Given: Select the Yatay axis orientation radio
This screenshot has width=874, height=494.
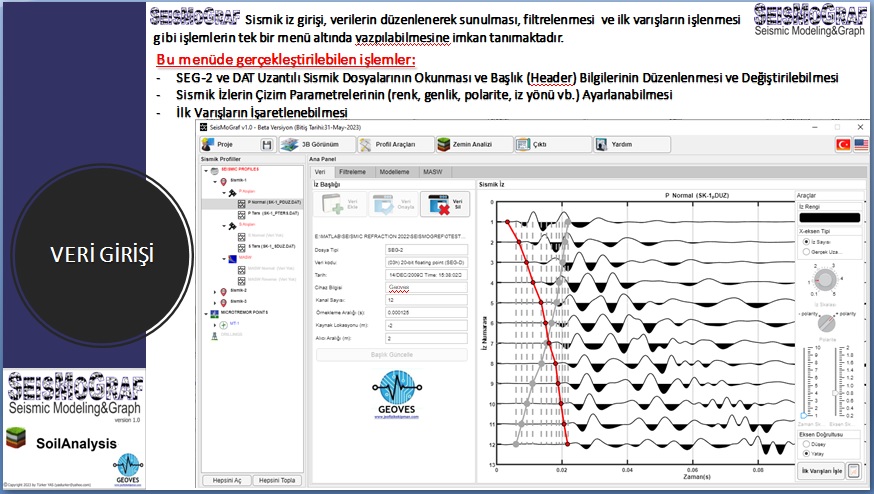Looking at the screenshot, I should coord(806,454).
